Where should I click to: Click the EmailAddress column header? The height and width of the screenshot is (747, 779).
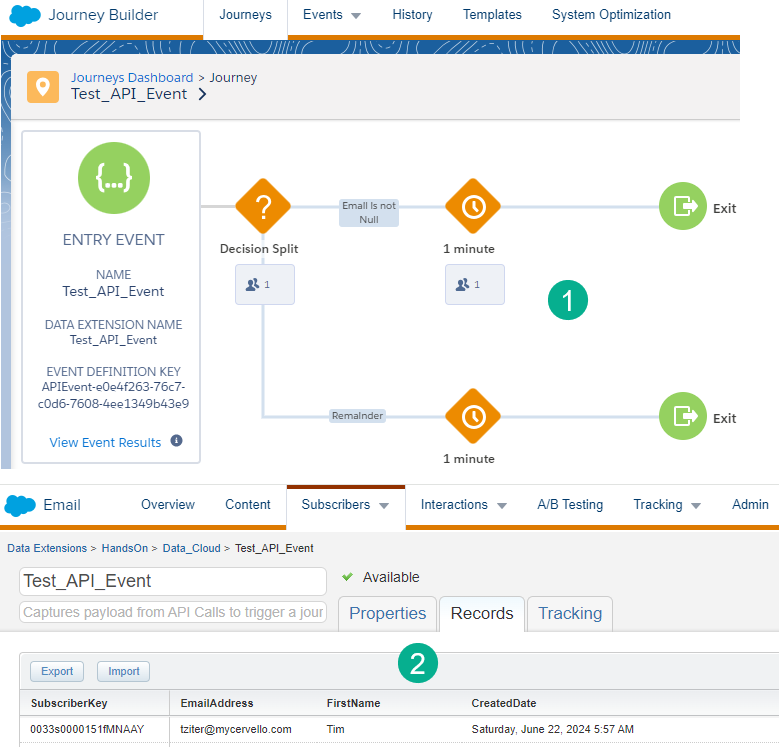click(217, 703)
